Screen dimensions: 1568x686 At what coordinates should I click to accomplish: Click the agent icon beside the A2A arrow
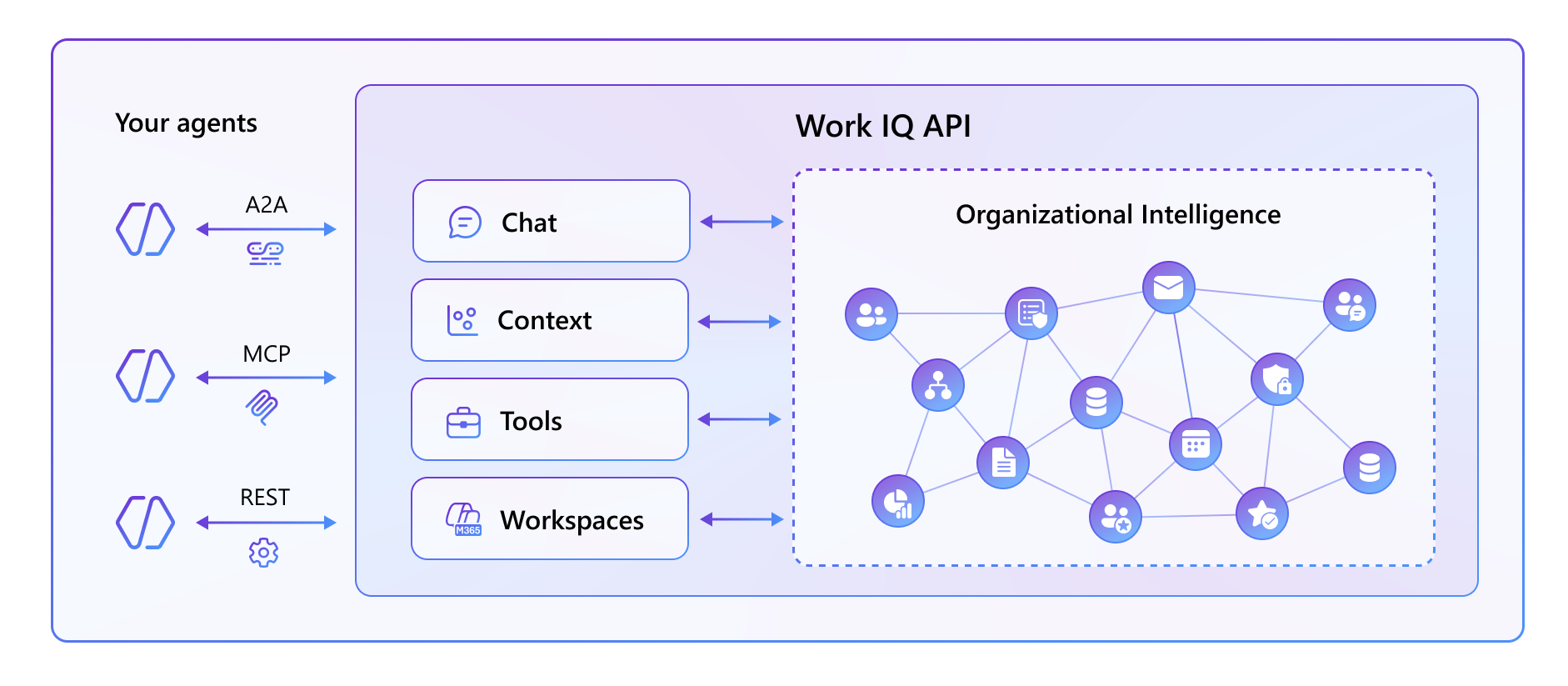145,228
